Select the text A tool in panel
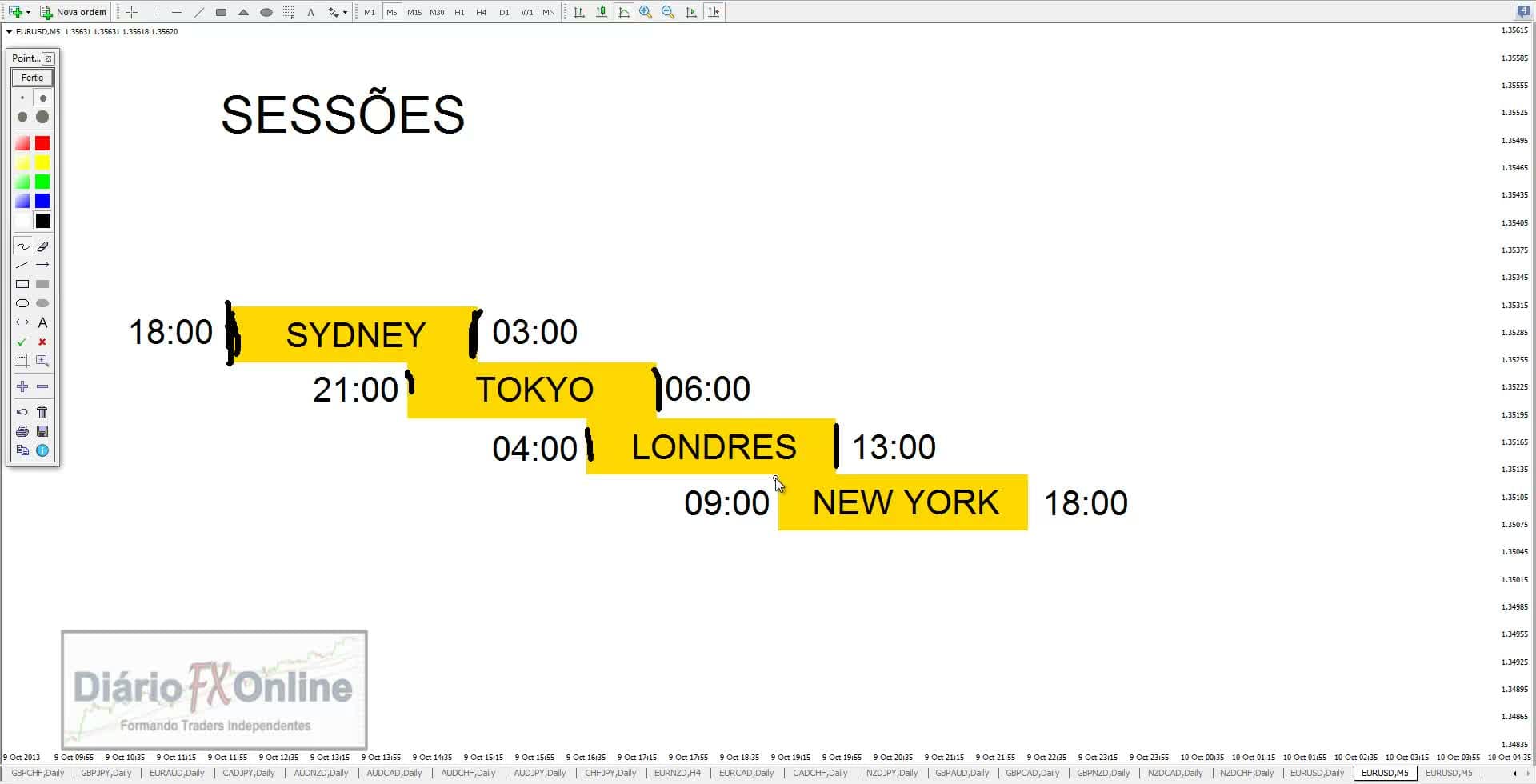The width and height of the screenshot is (1536, 784). tap(42, 322)
